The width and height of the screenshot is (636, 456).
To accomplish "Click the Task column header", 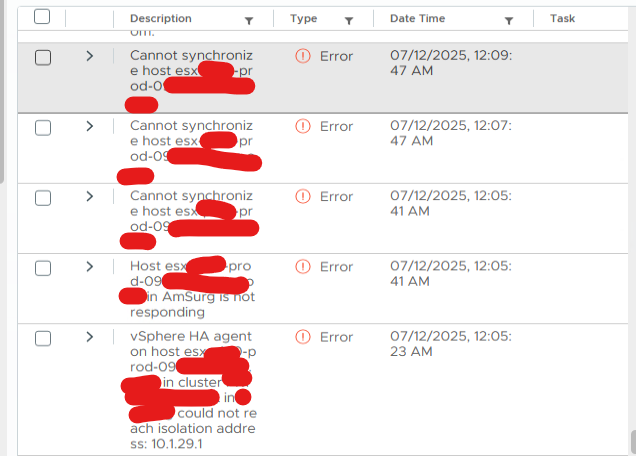I will point(562,18).
